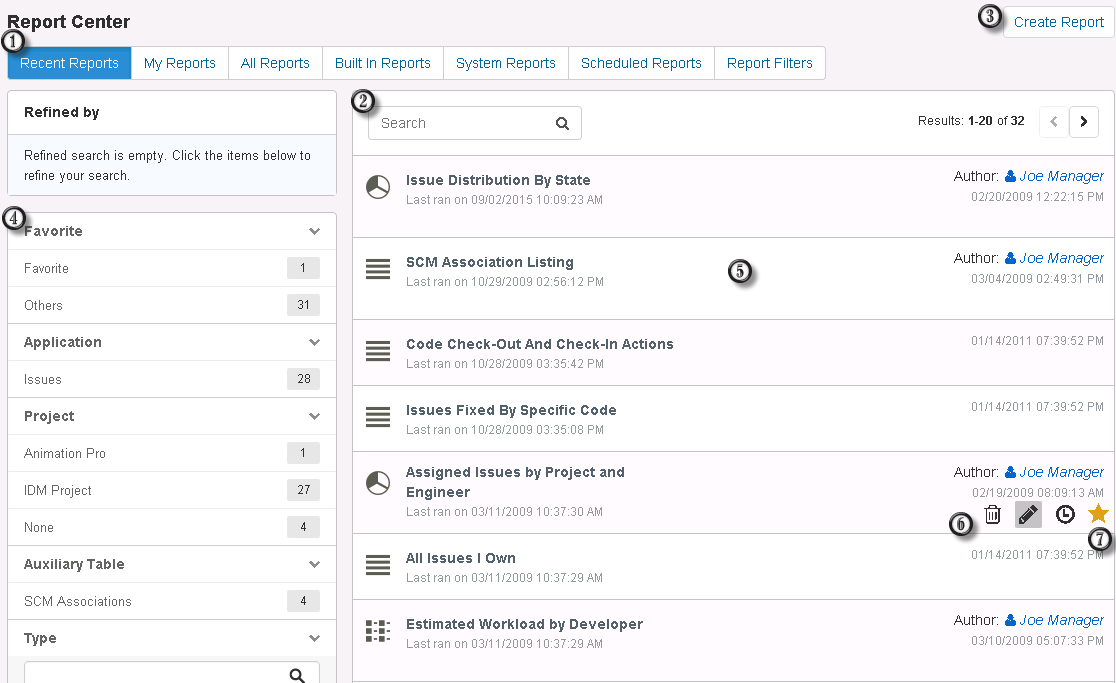This screenshot has width=1116, height=683.
Task: Click the clock schedule report icon
Action: coord(1065,514)
